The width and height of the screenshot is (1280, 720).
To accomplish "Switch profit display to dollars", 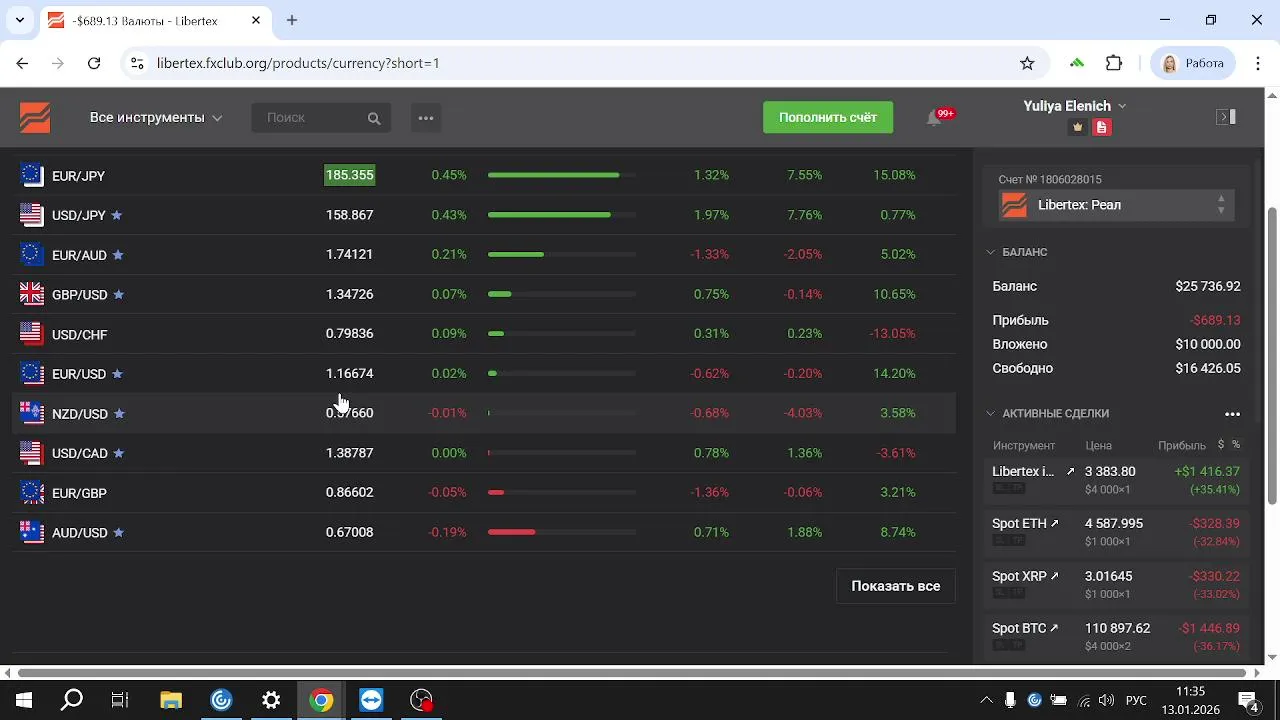I will click(x=1221, y=445).
